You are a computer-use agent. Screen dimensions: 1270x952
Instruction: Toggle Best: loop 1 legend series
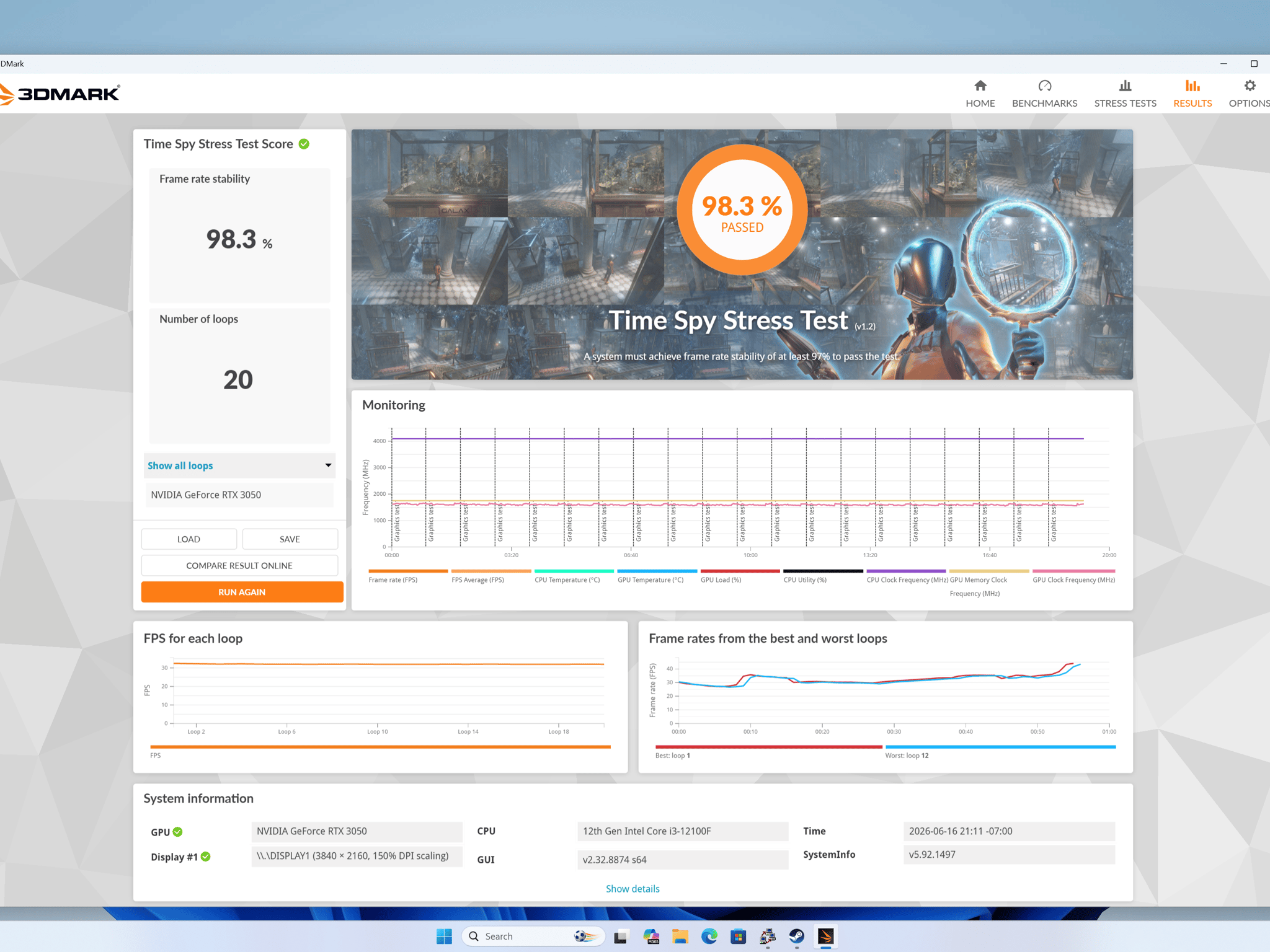click(768, 751)
